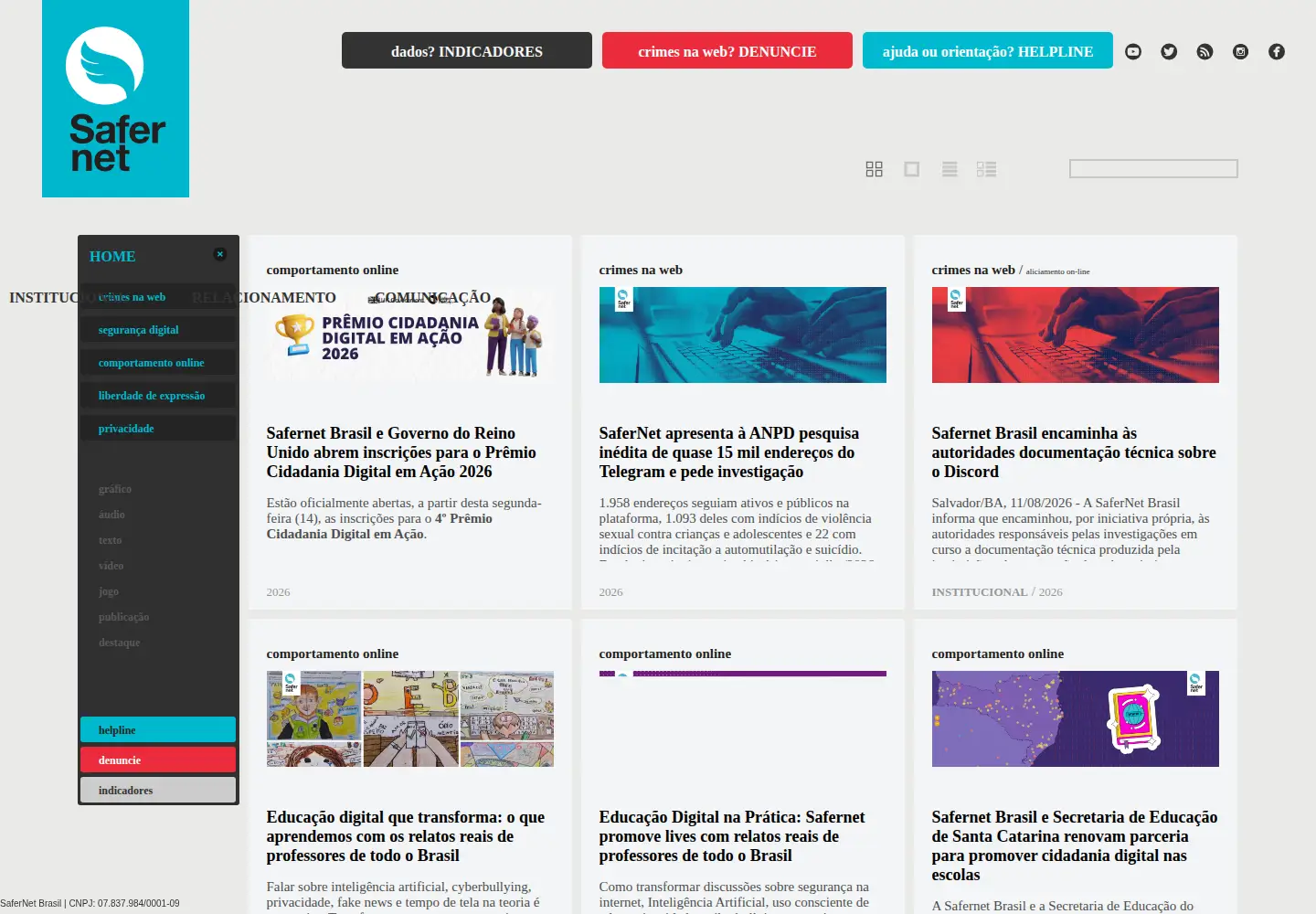Open Prêmio Cidadania Digital em Ação thumbnail
This screenshot has width=1316, height=914.
pyautogui.click(x=410, y=335)
